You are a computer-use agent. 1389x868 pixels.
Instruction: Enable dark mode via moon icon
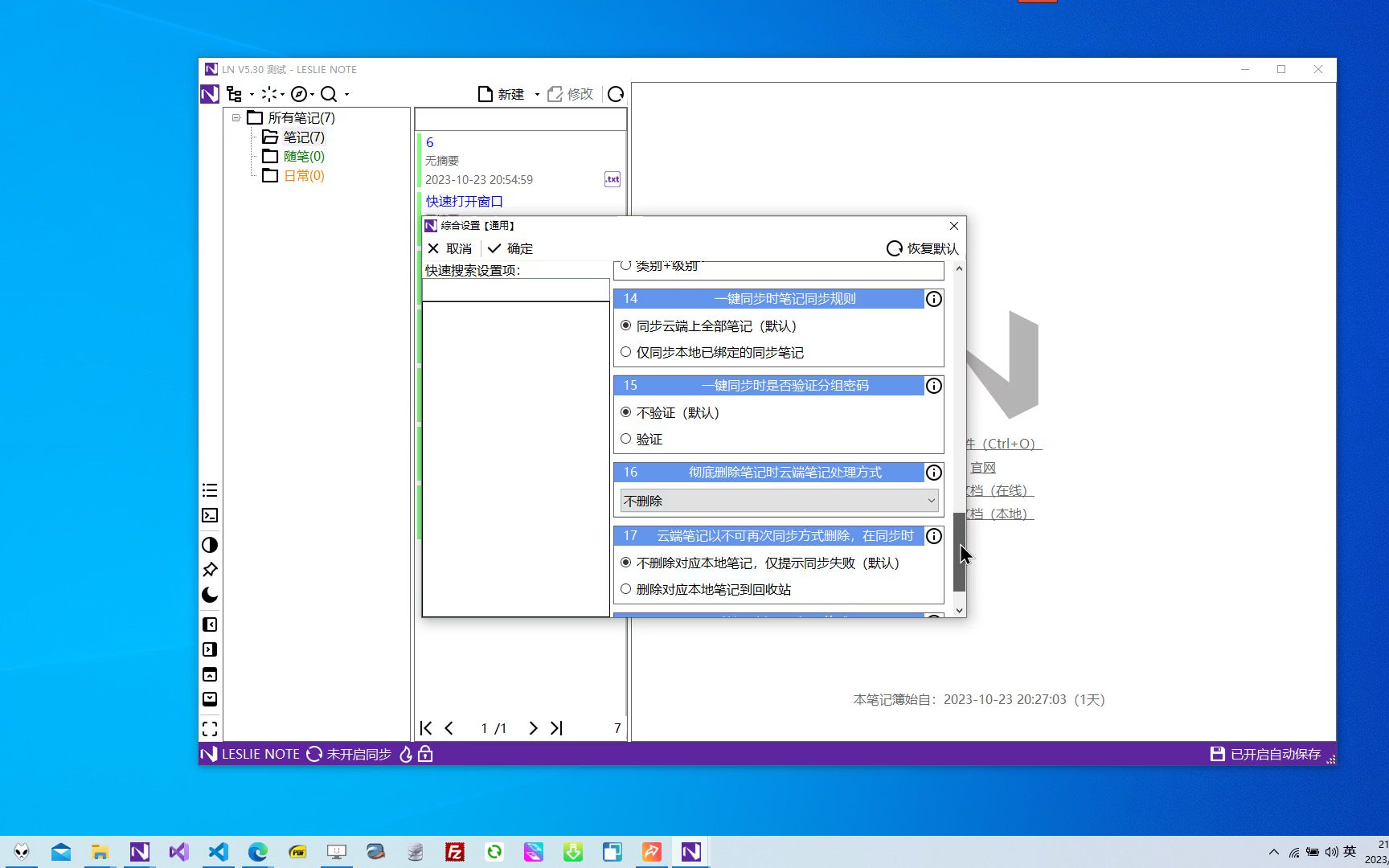[210, 595]
